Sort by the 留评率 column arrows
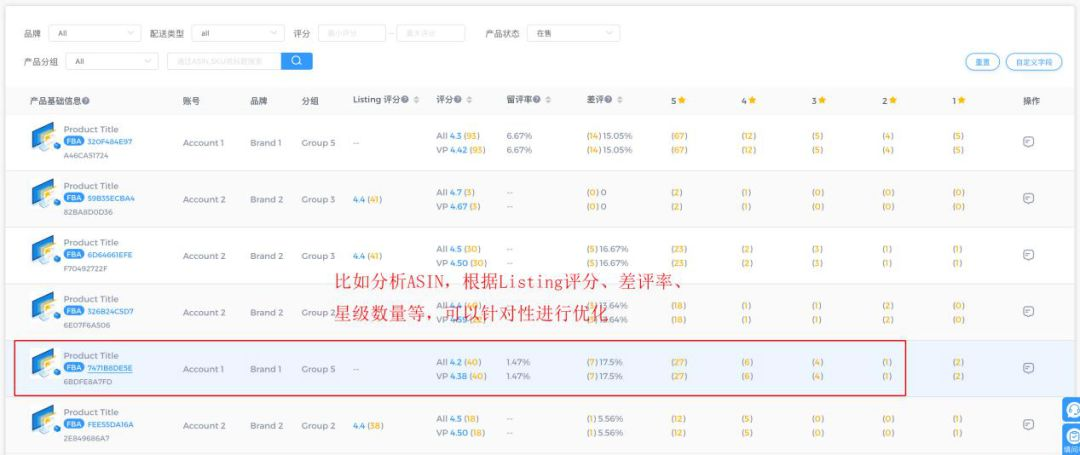 tap(550, 100)
